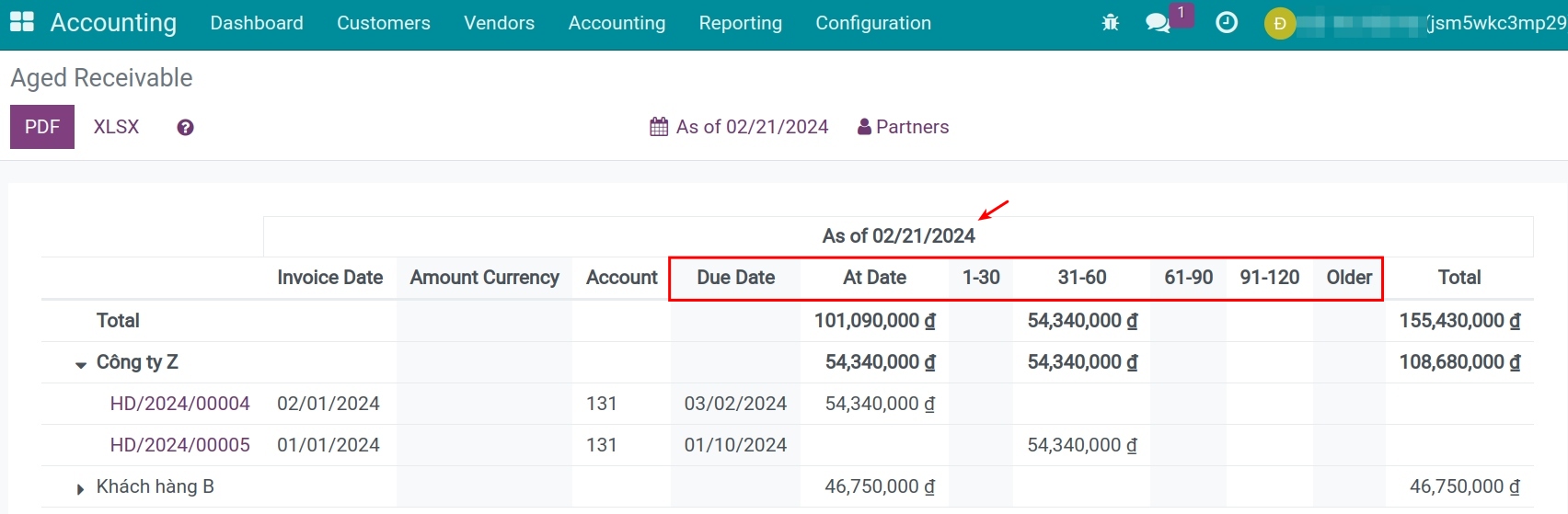Click the Invoice Date column header
Image resolution: width=1568 pixels, height=514 pixels.
[330, 278]
